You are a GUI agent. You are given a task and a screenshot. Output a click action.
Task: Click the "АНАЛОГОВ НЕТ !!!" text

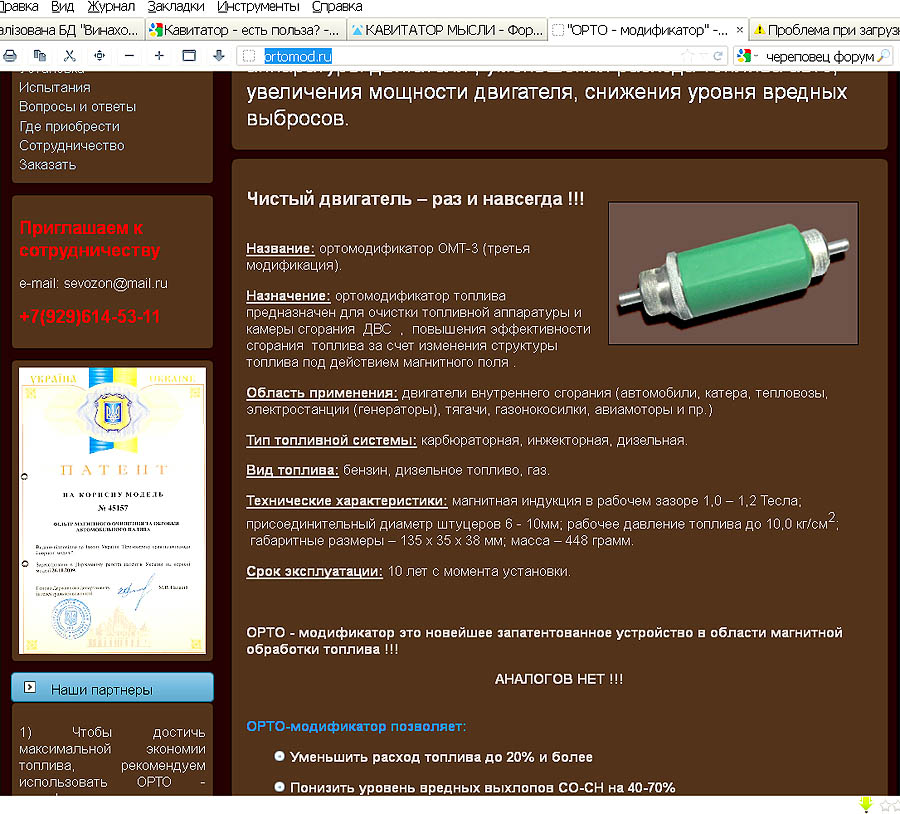[x=558, y=679]
